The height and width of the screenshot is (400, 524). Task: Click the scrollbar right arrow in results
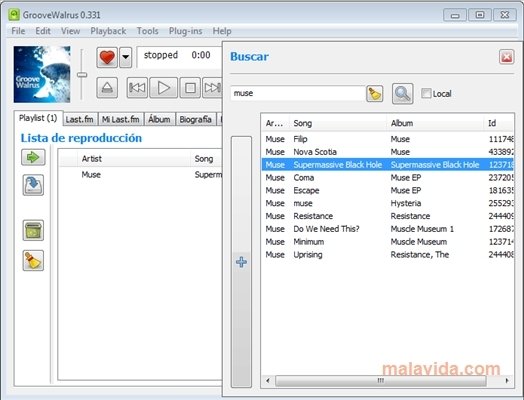coord(507,381)
